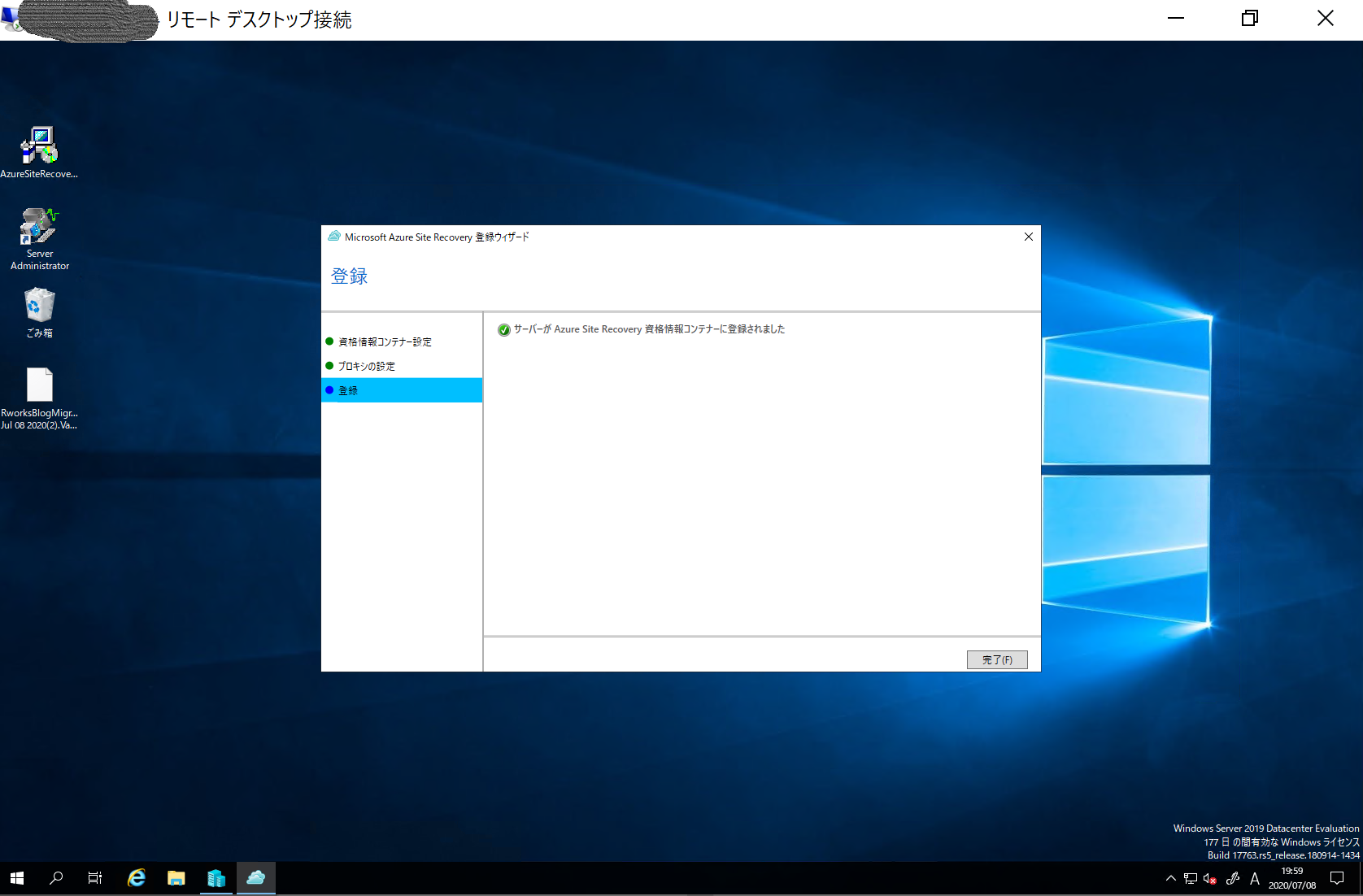Close the Azure Site Recovery wizard dialog
The image size is (1363, 896).
coord(1029,237)
